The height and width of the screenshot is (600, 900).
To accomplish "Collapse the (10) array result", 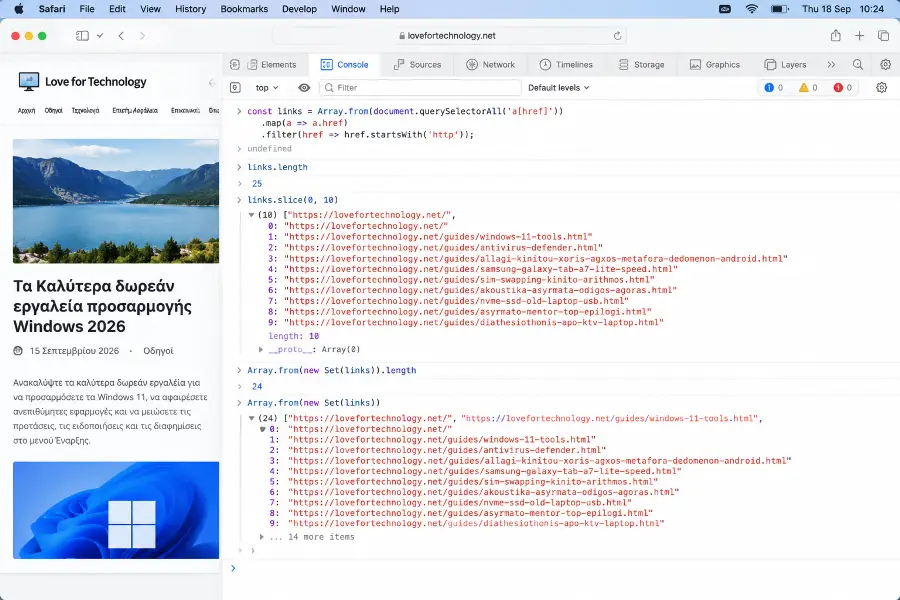I will 251,215.
